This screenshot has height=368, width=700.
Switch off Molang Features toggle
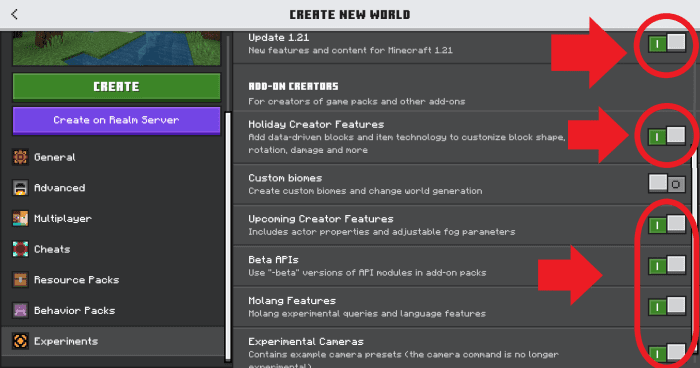pyautogui.click(x=667, y=306)
